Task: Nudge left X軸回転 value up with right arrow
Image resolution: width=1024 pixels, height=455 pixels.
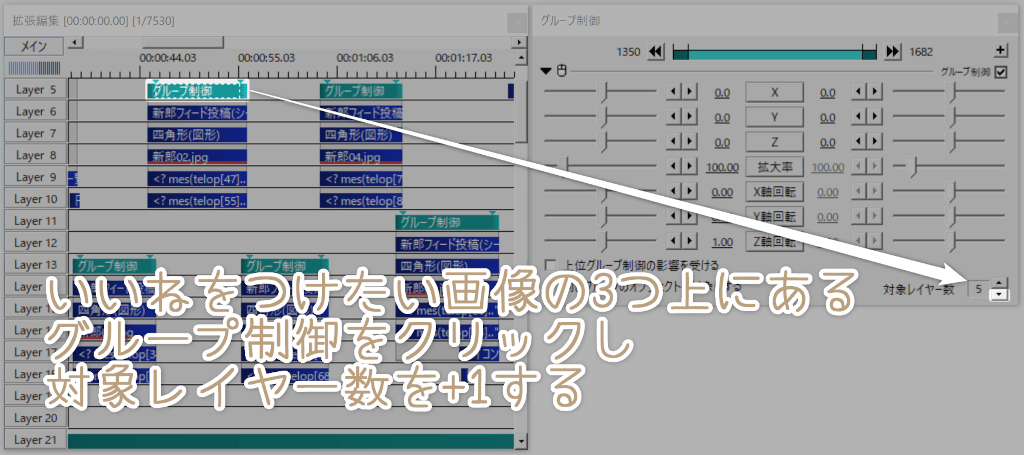Action: [689, 192]
